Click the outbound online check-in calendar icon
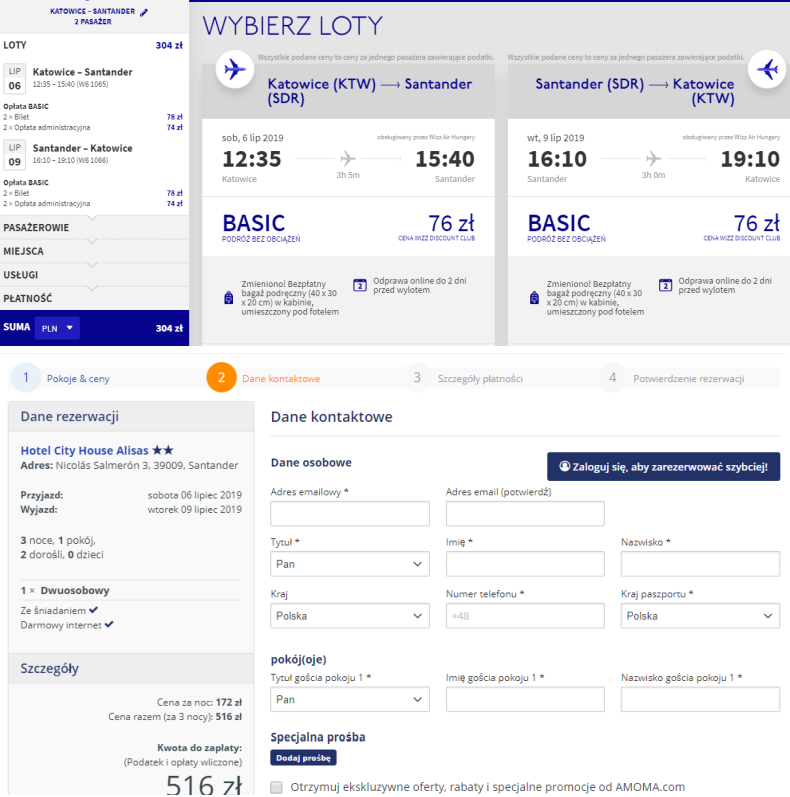 coord(360,285)
